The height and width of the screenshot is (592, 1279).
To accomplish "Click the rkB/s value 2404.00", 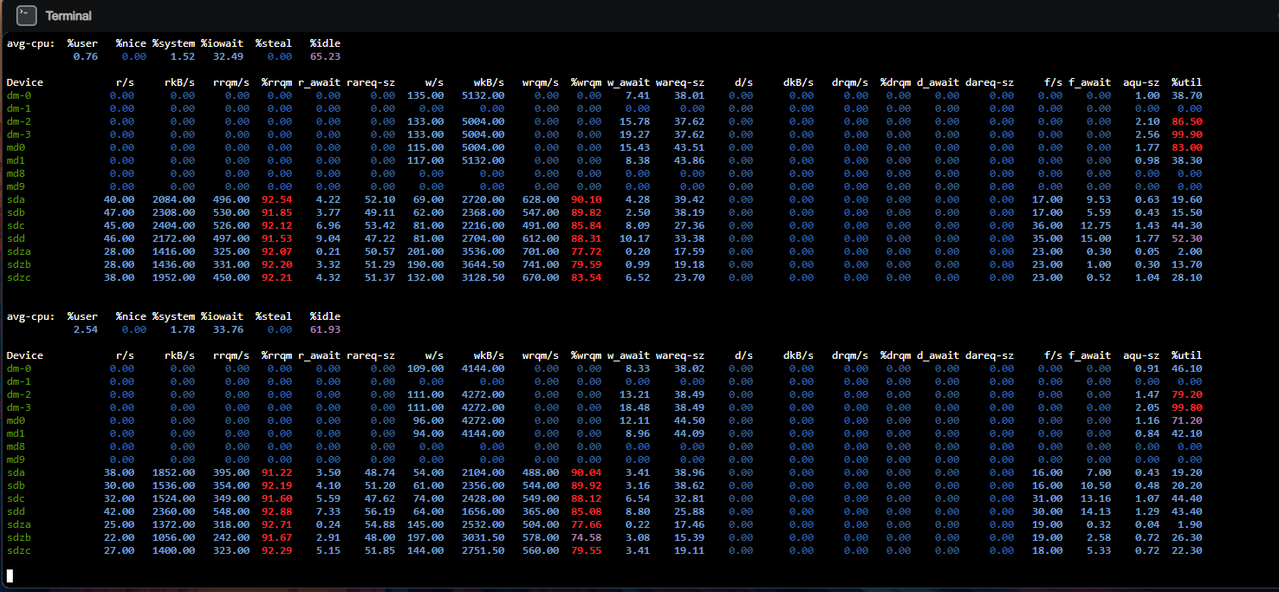I will pos(175,226).
